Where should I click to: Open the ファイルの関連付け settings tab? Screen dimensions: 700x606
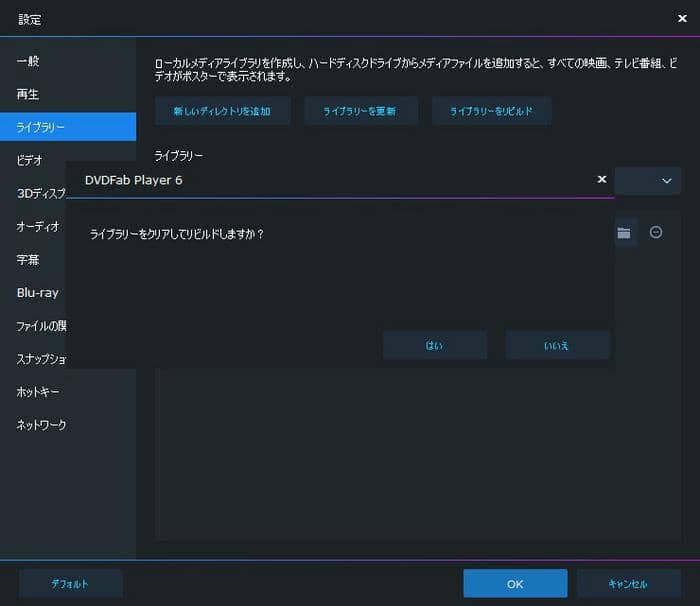41,326
